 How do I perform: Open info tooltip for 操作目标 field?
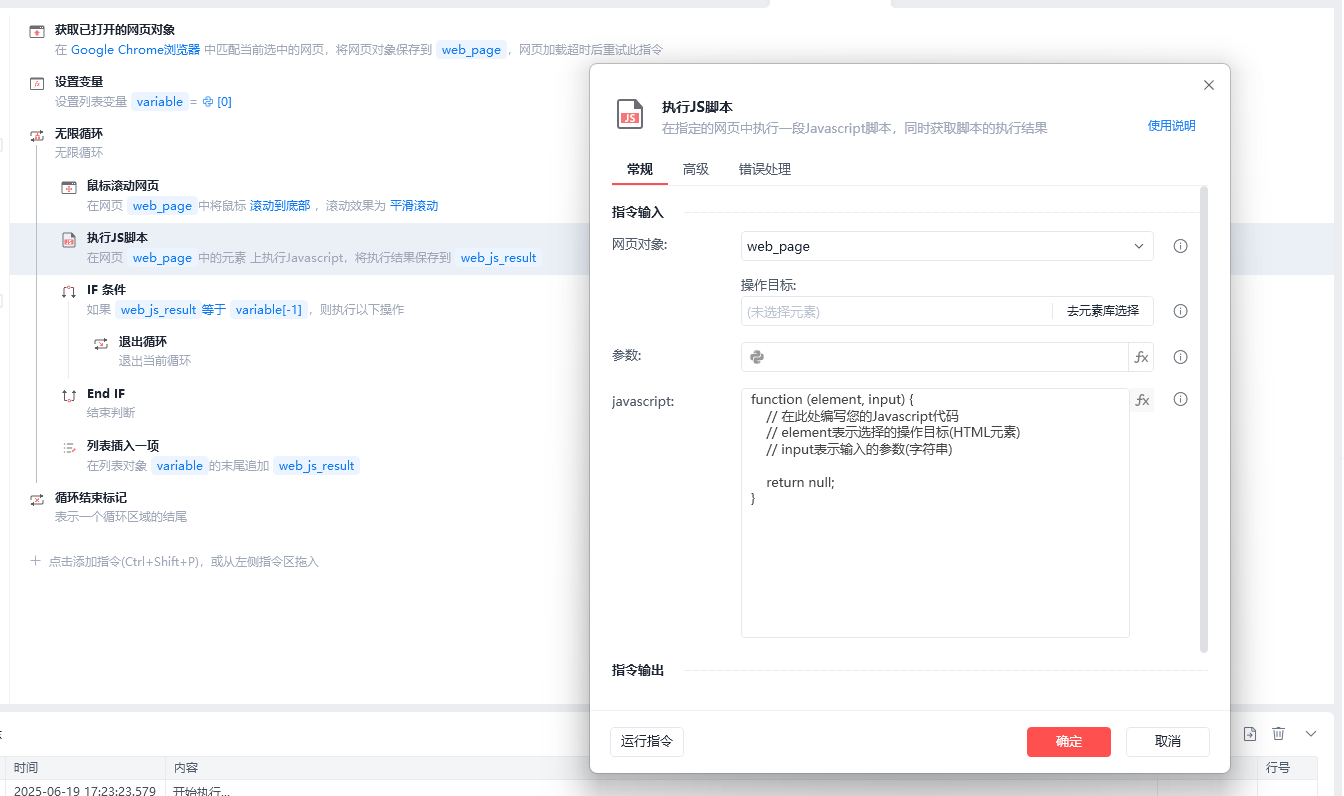1180,311
